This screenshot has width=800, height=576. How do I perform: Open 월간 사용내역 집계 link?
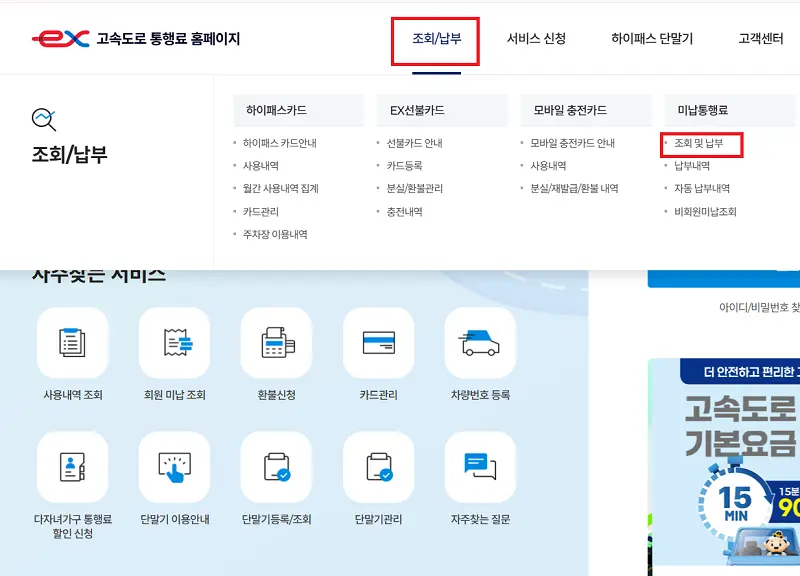pos(281,188)
